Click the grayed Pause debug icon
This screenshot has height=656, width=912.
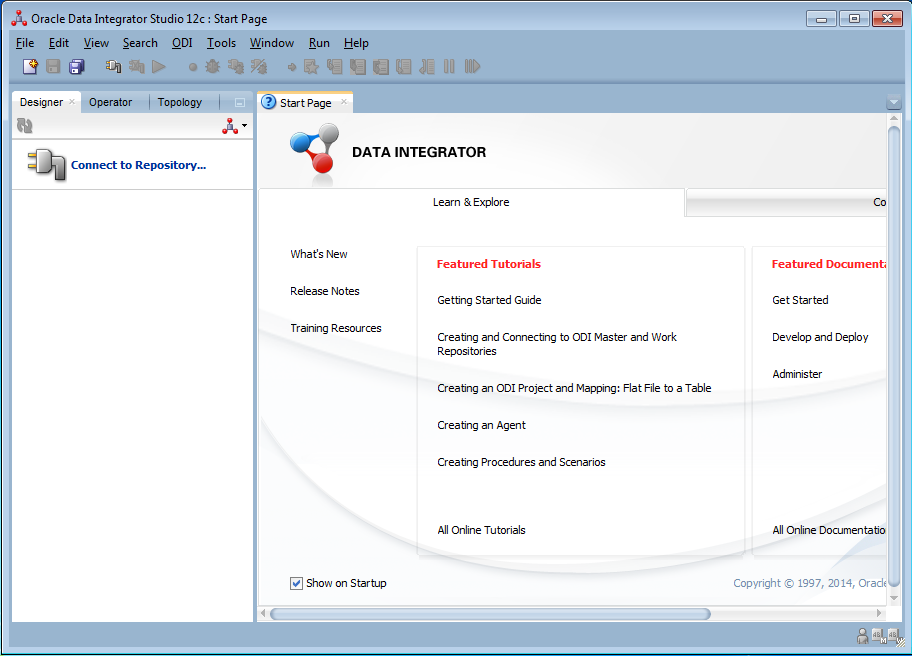[x=449, y=66]
